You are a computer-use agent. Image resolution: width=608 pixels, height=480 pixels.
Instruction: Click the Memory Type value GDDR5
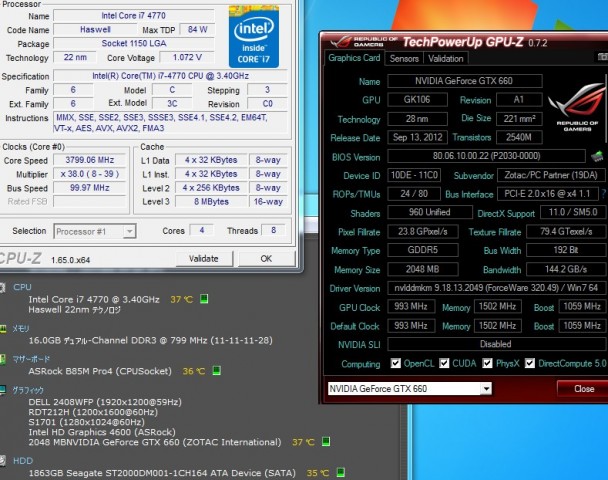click(423, 250)
